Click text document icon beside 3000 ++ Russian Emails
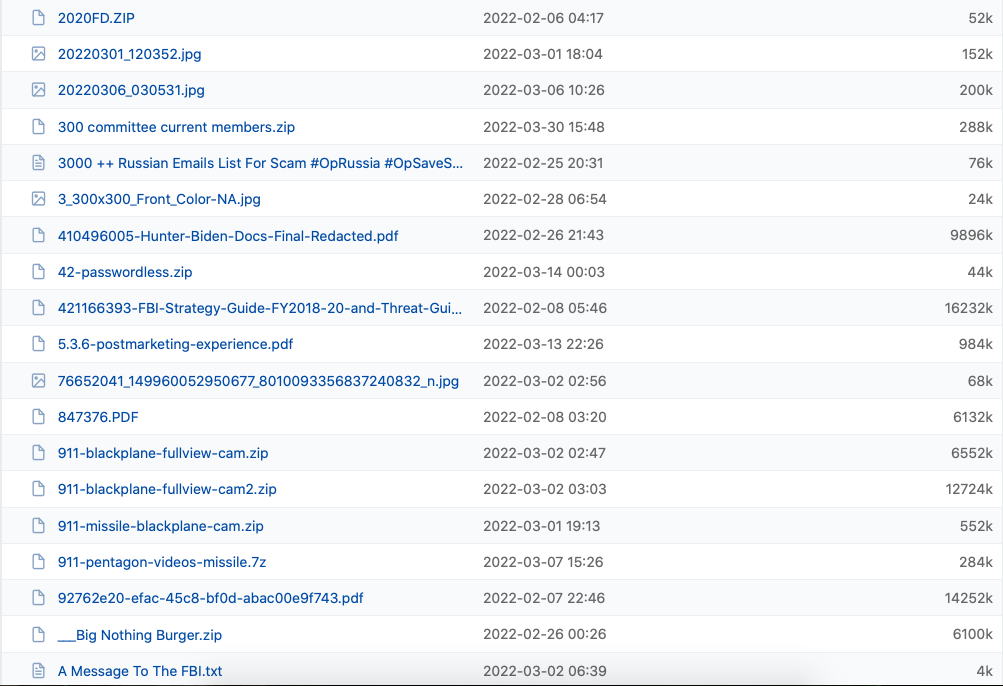1003x686 pixels. click(x=38, y=163)
